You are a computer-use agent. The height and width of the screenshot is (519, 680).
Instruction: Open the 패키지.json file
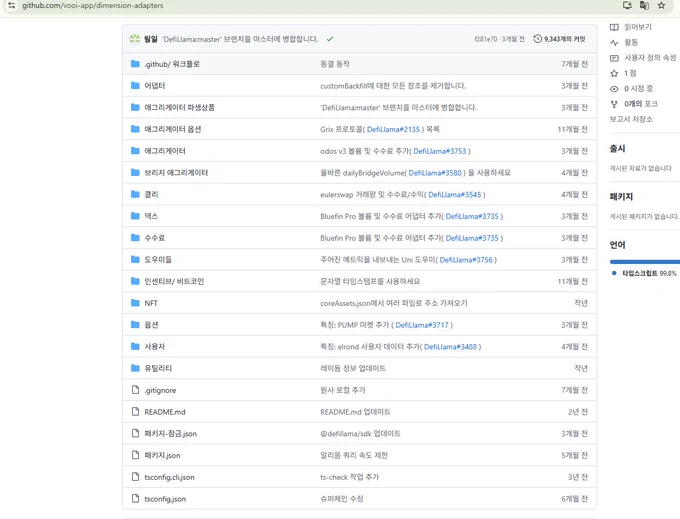click(162, 455)
